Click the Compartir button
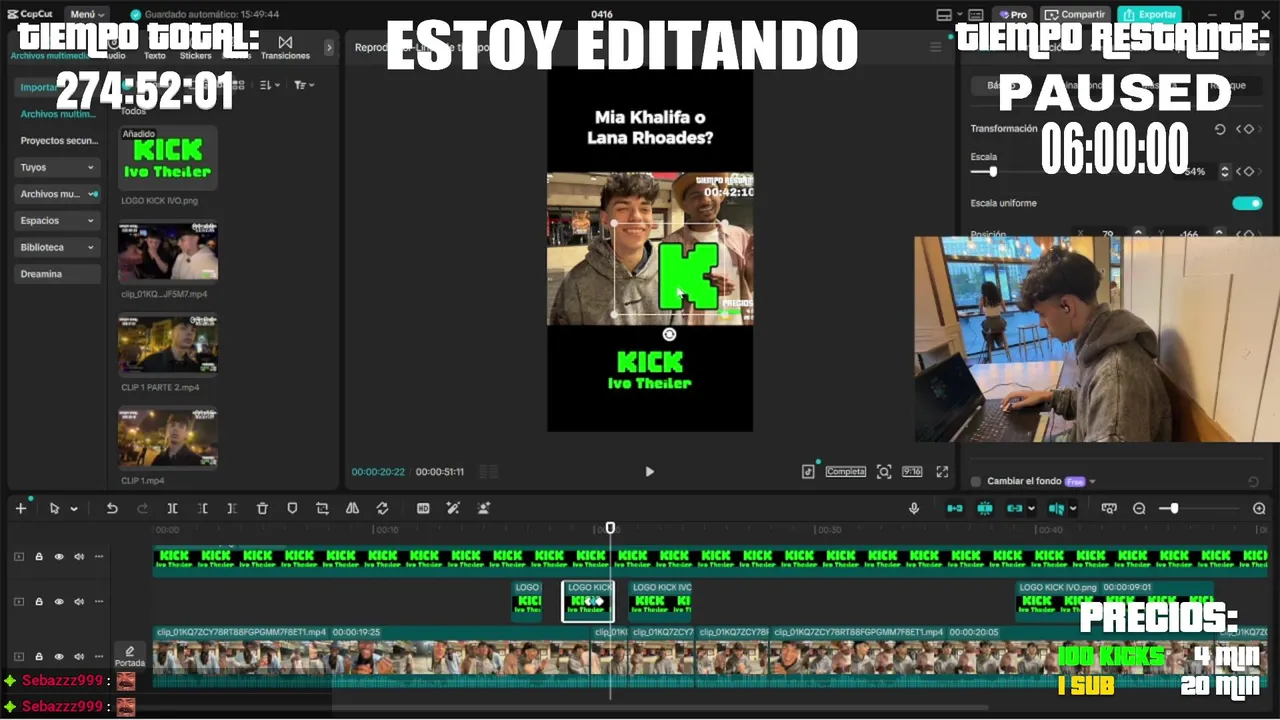The width and height of the screenshot is (1280, 720). click(1075, 15)
